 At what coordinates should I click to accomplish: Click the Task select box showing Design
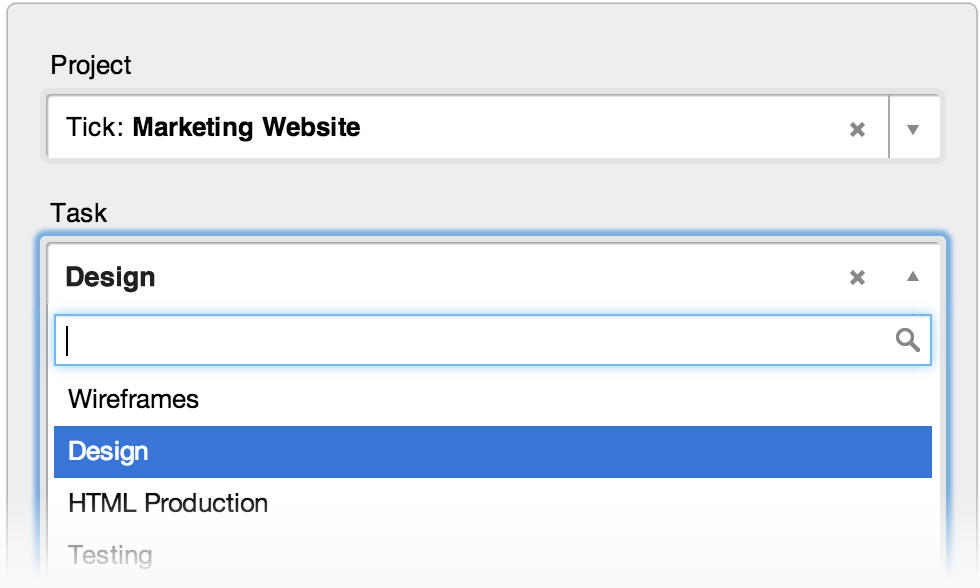click(x=450, y=277)
